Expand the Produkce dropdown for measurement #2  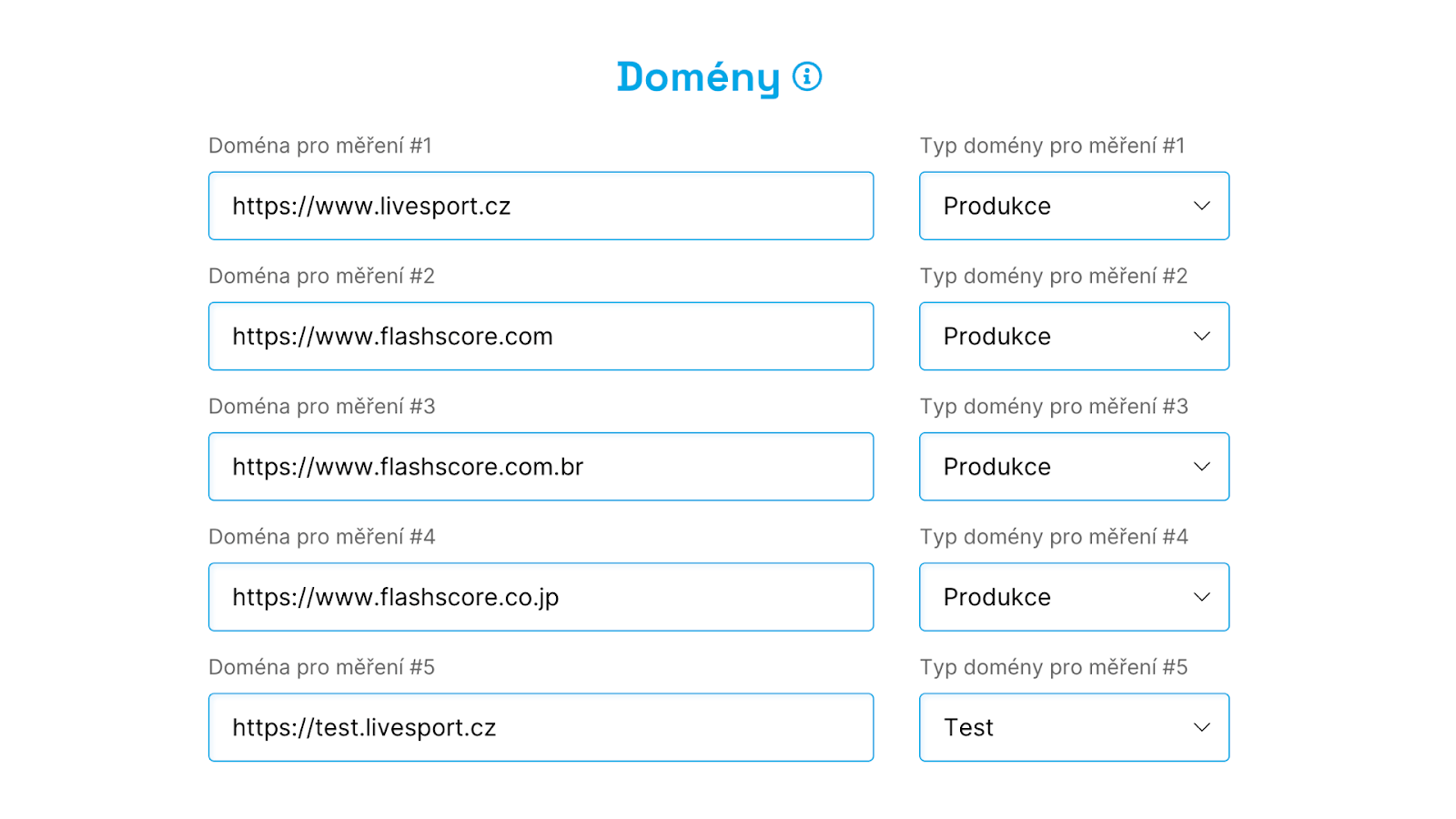point(1074,336)
